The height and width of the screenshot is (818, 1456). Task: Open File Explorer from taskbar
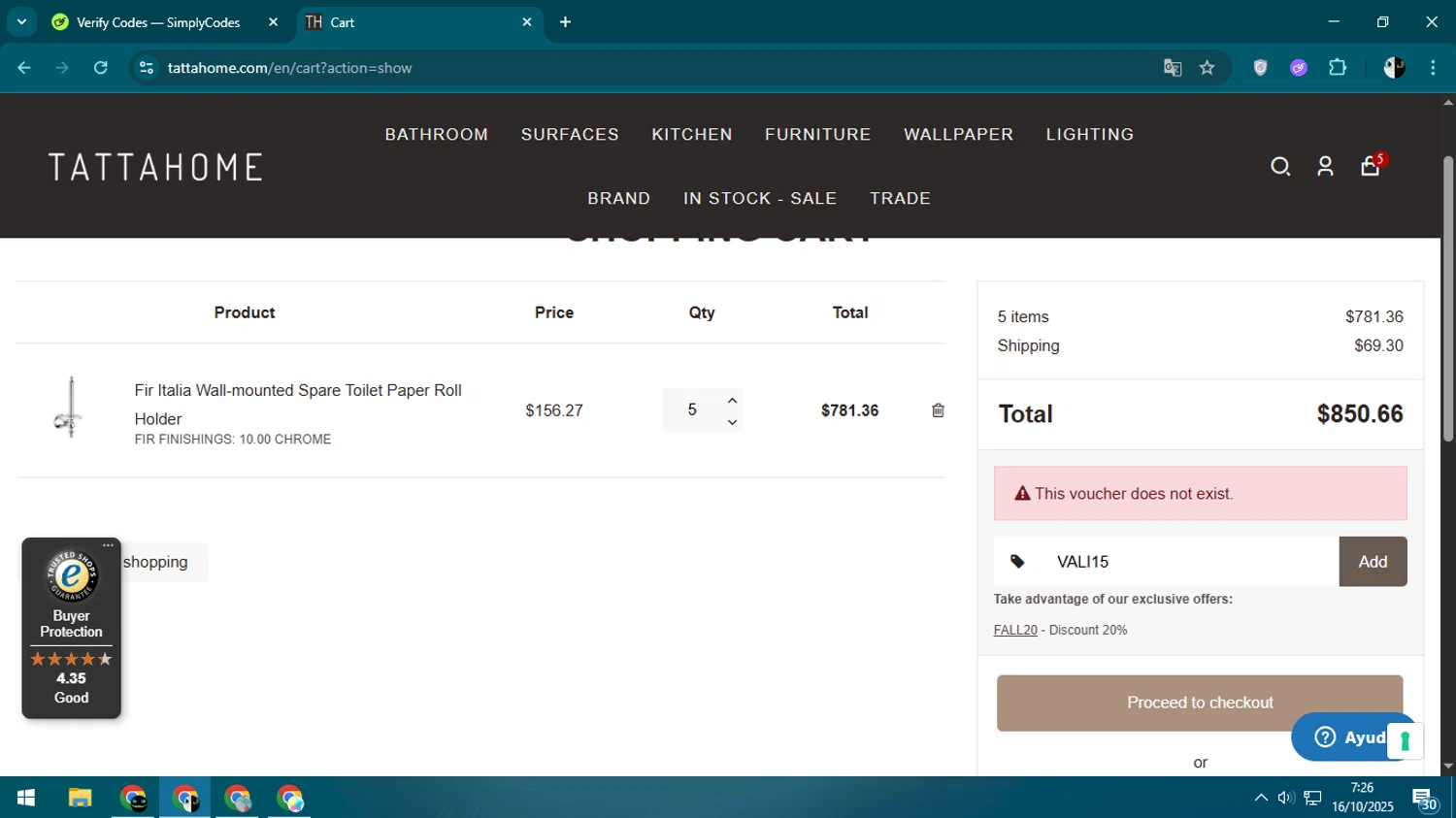pos(80,799)
